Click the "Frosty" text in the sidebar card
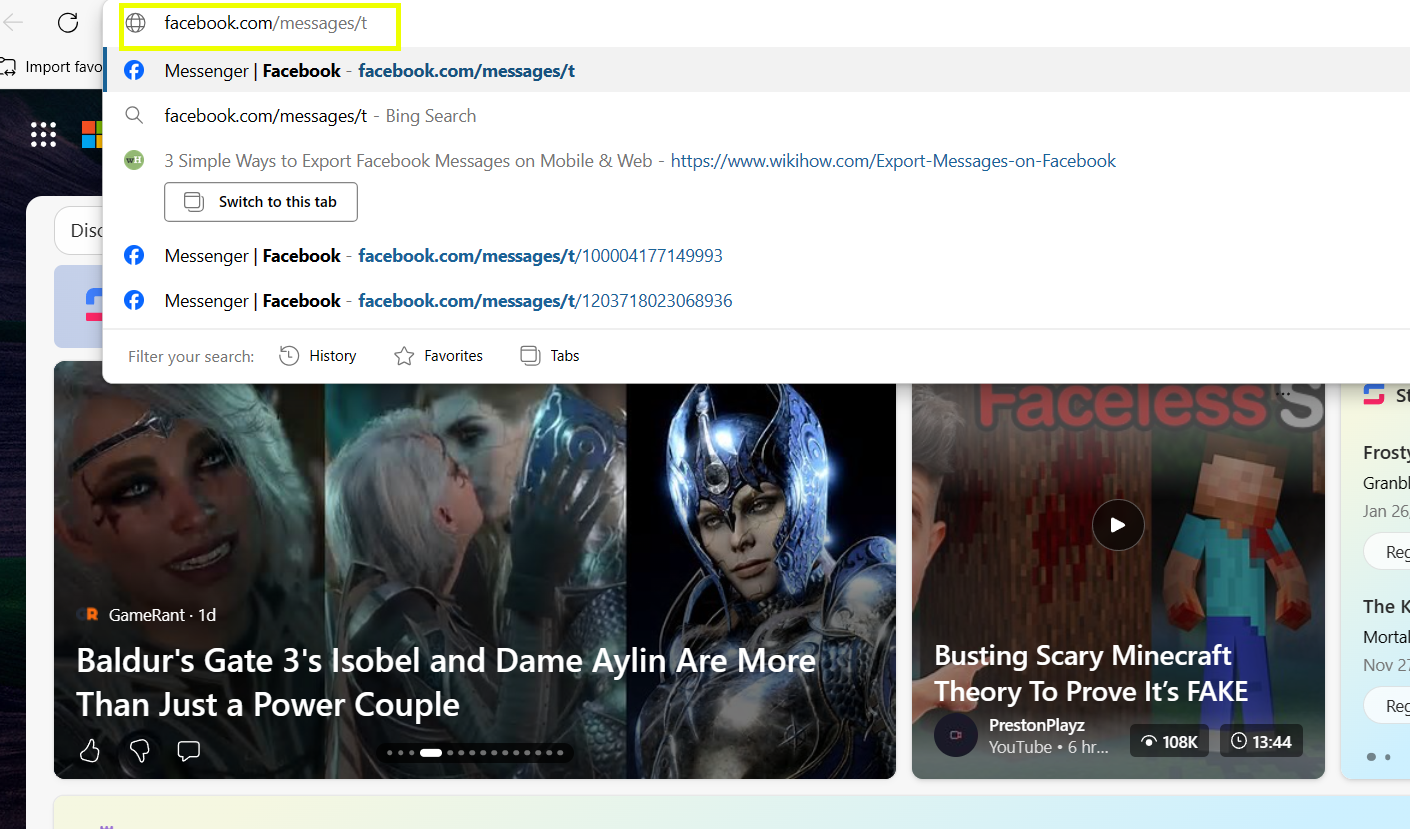 [1386, 453]
